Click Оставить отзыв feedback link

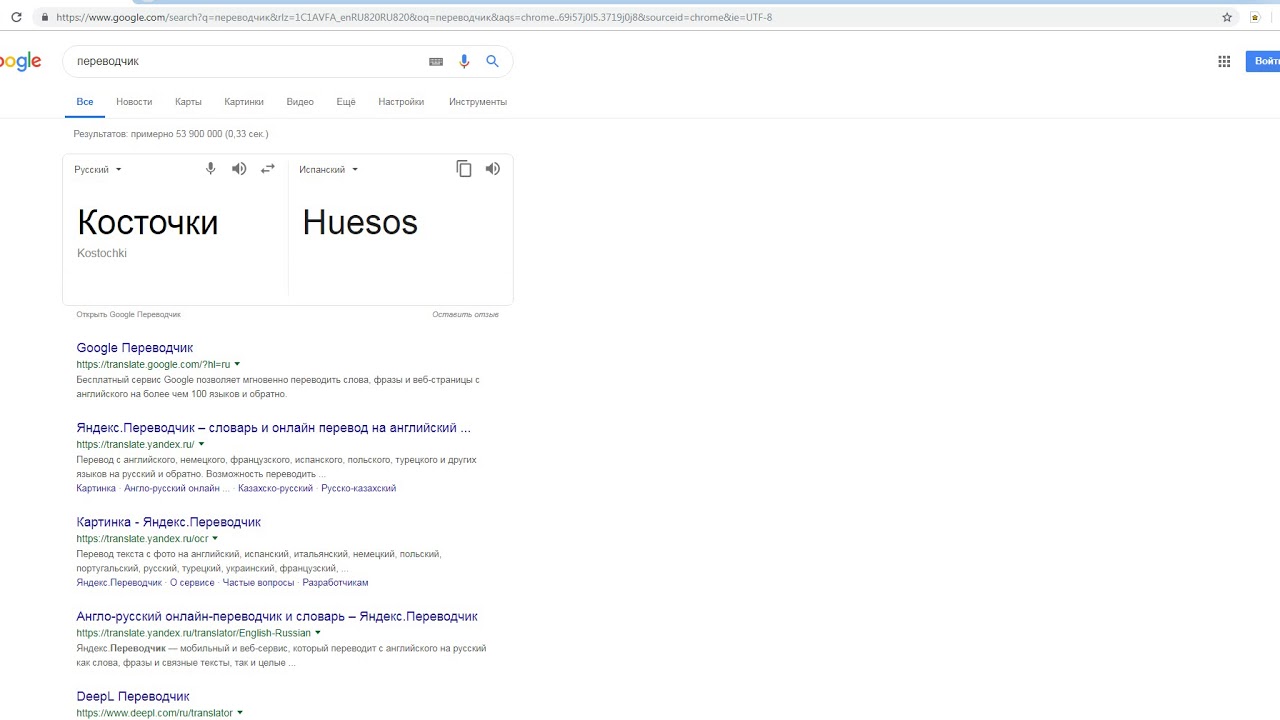(x=465, y=314)
